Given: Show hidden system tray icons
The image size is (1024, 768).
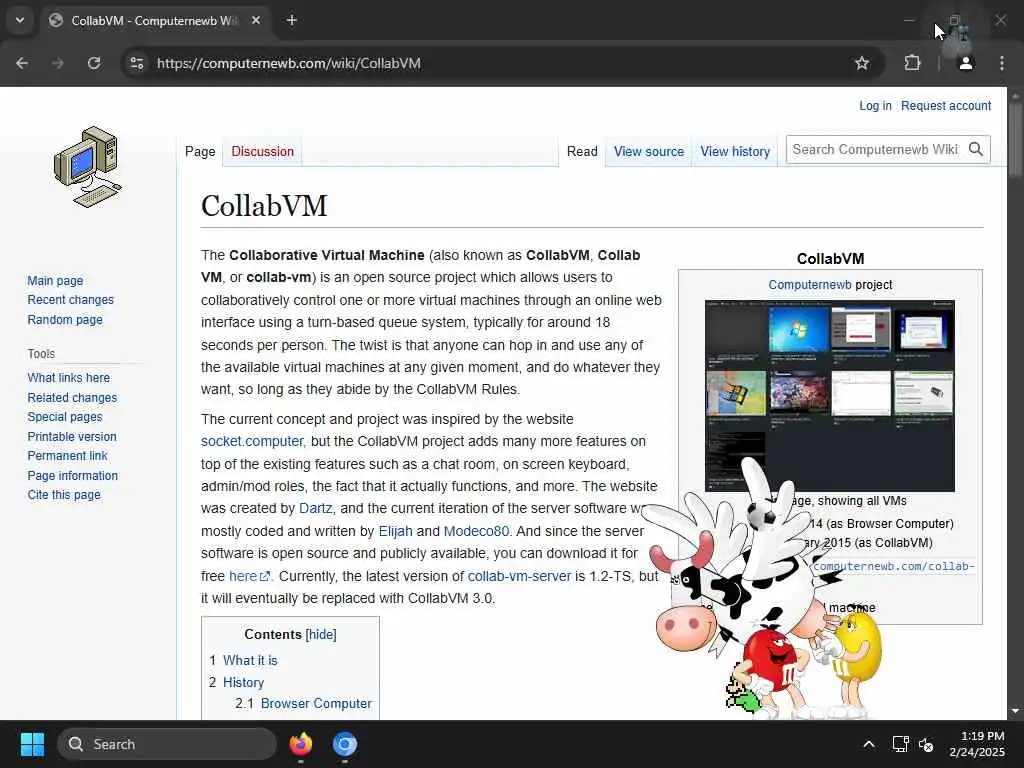Looking at the screenshot, I should click(x=869, y=744).
